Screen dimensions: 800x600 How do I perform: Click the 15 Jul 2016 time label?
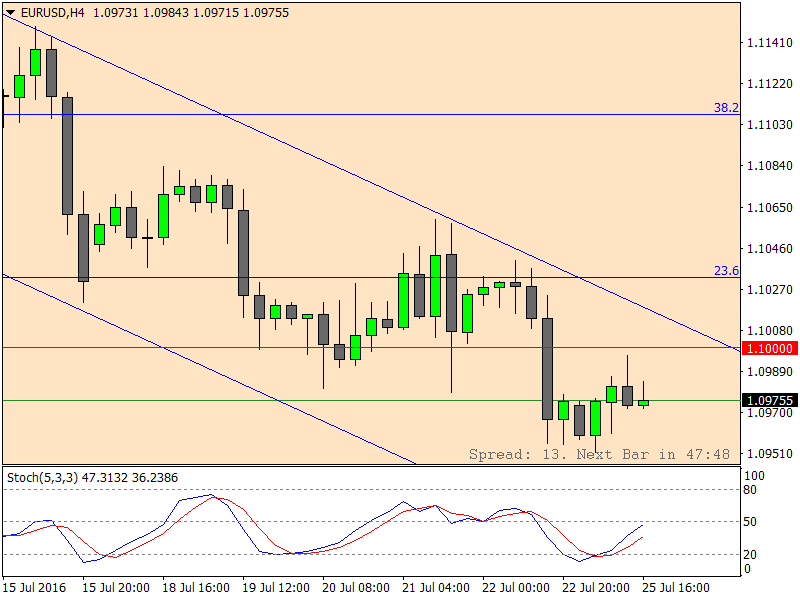pos(34,588)
